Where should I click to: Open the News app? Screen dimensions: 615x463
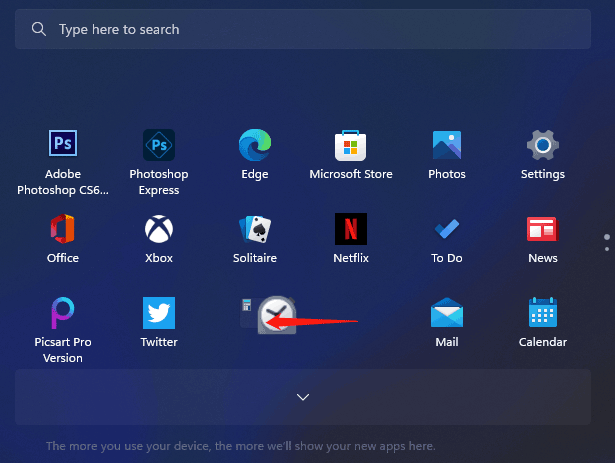point(543,229)
